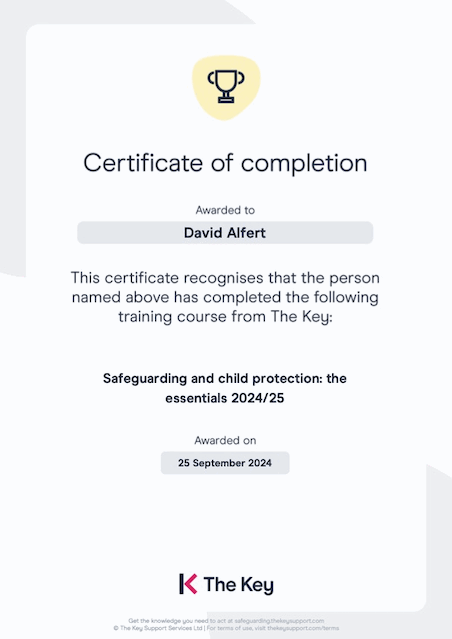Select the 'Certificate of completion' heading

[x=225, y=163]
